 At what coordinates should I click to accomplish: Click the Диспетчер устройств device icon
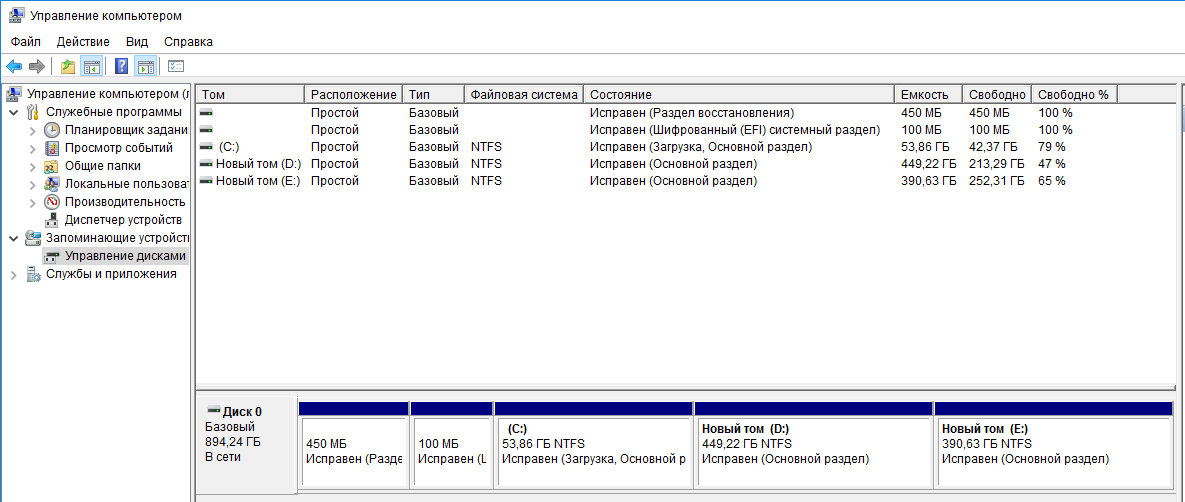coord(51,220)
